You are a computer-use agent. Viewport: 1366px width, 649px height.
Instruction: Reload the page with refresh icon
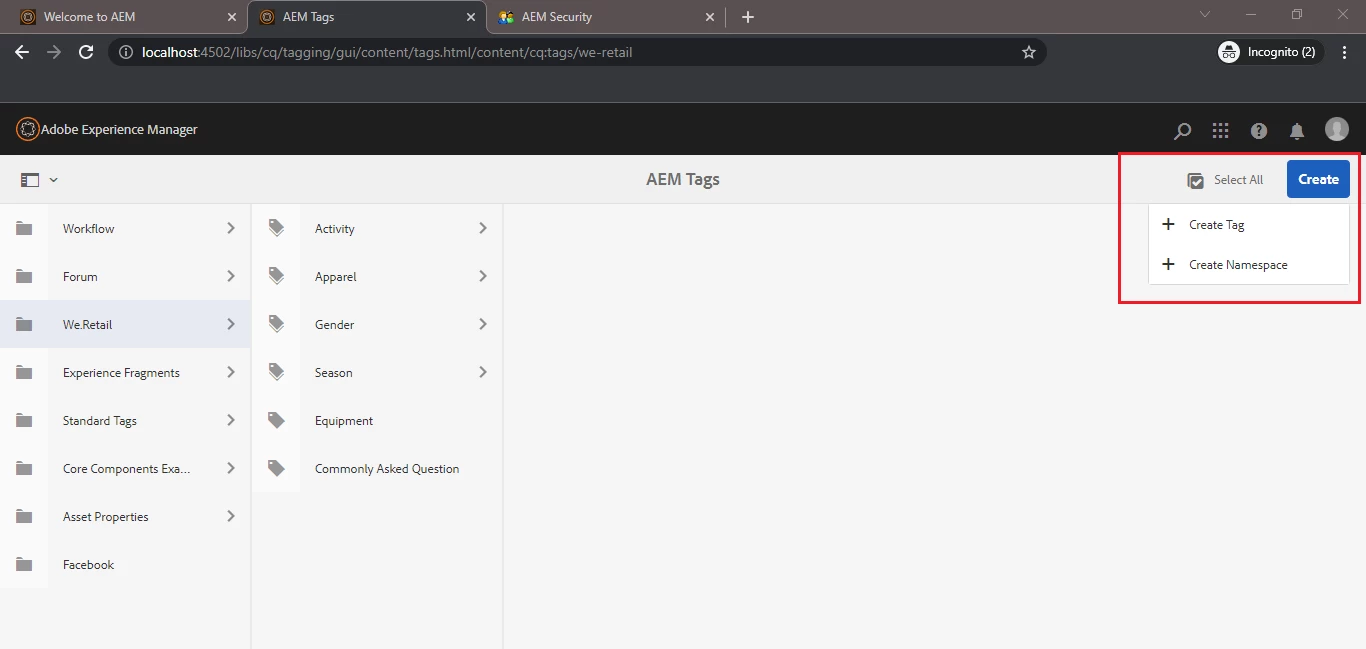tap(86, 52)
